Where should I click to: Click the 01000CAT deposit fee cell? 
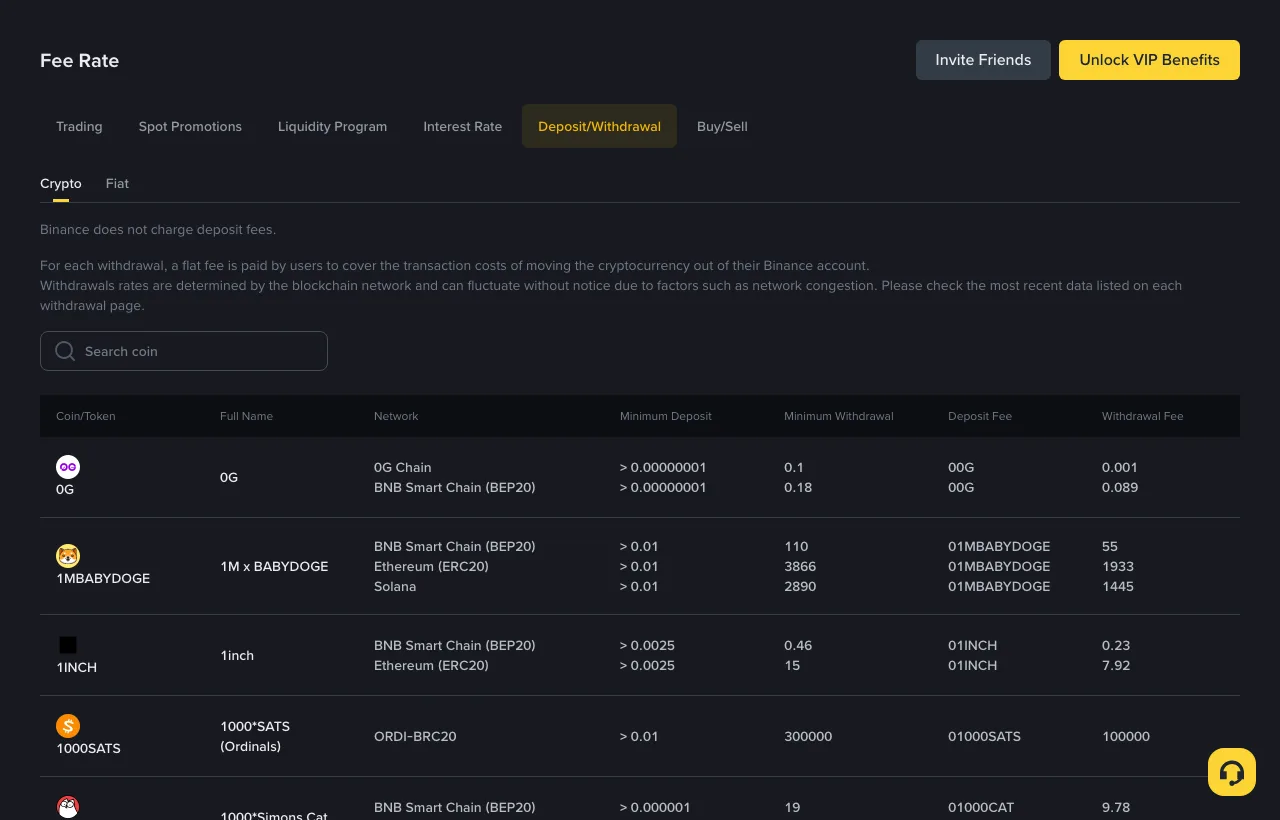pos(981,807)
